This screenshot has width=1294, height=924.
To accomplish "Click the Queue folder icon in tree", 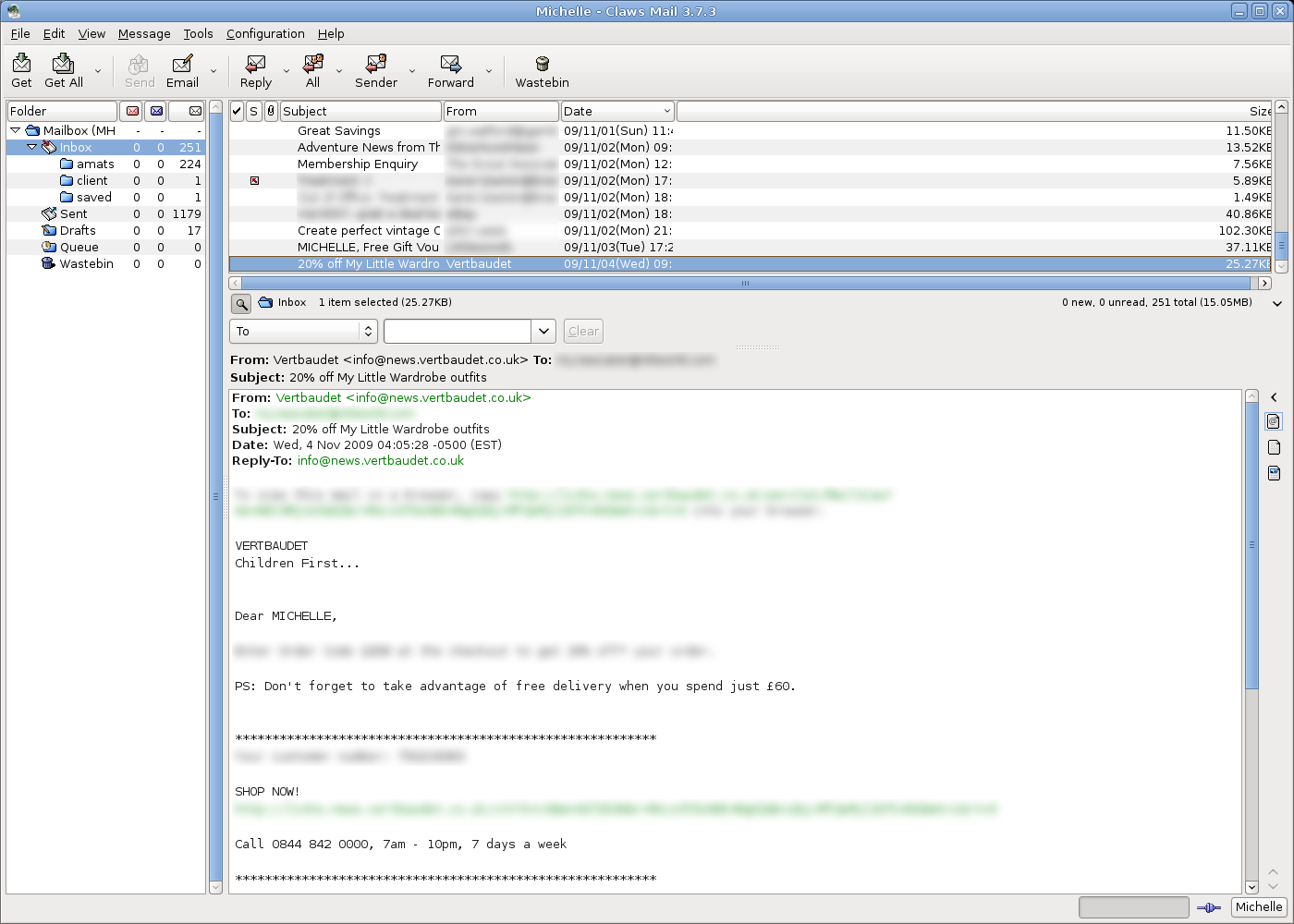I will [49, 247].
